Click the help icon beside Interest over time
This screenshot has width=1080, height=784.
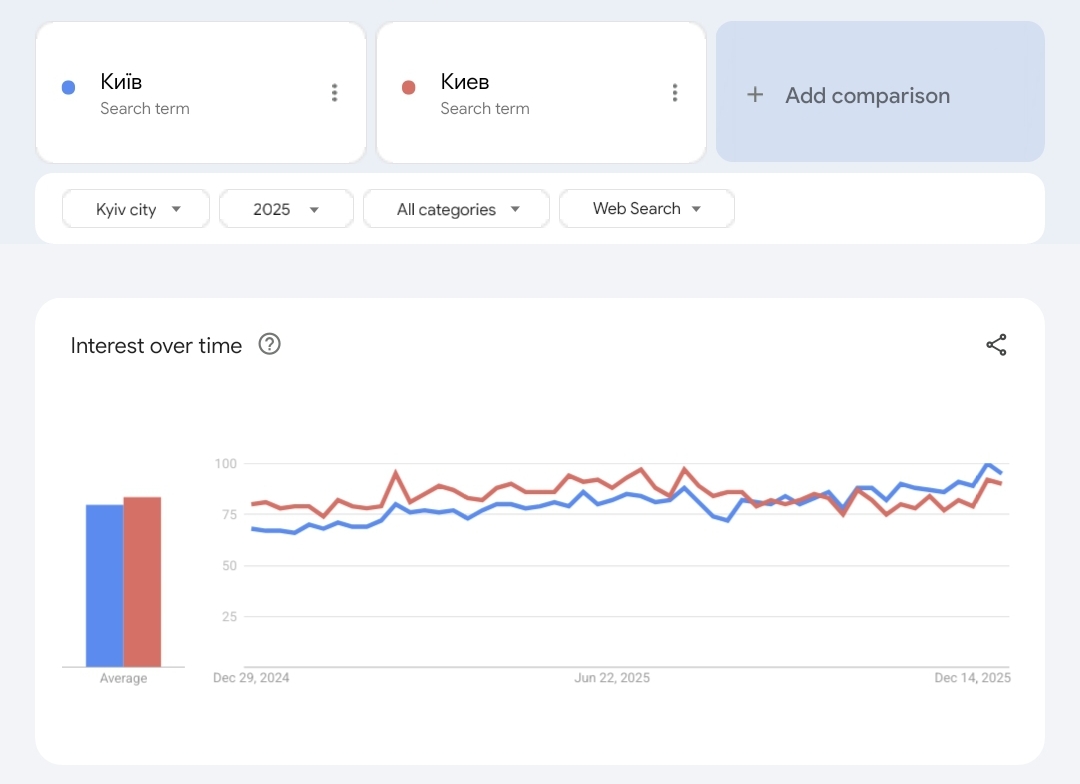pos(269,344)
